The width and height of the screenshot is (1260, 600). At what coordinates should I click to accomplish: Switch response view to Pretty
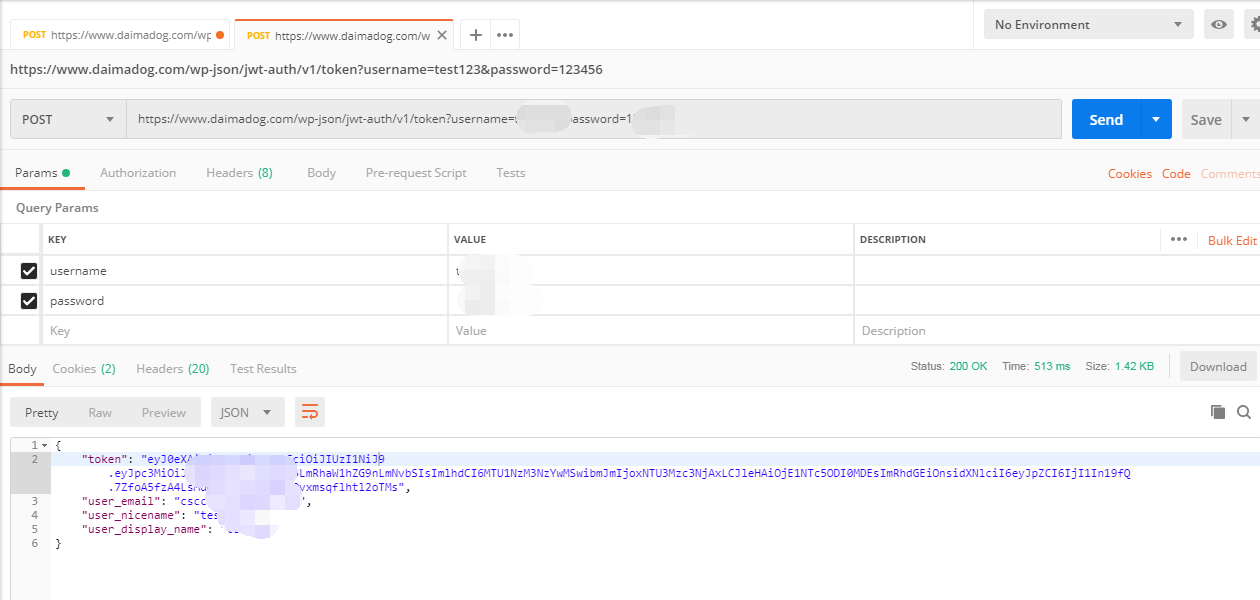42,412
